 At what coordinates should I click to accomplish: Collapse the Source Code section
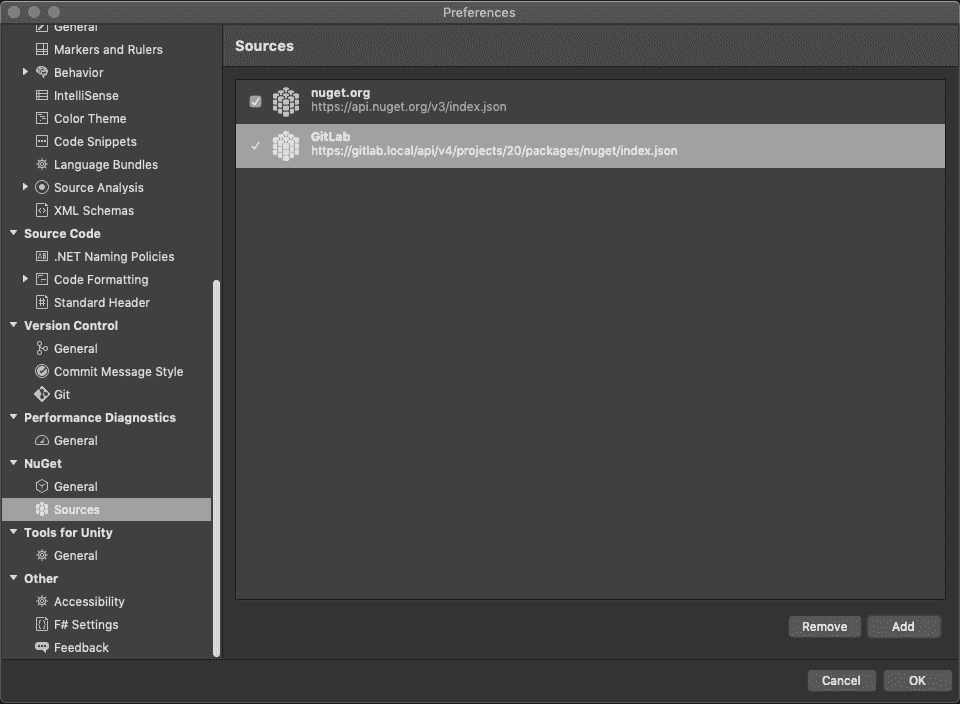point(12,233)
